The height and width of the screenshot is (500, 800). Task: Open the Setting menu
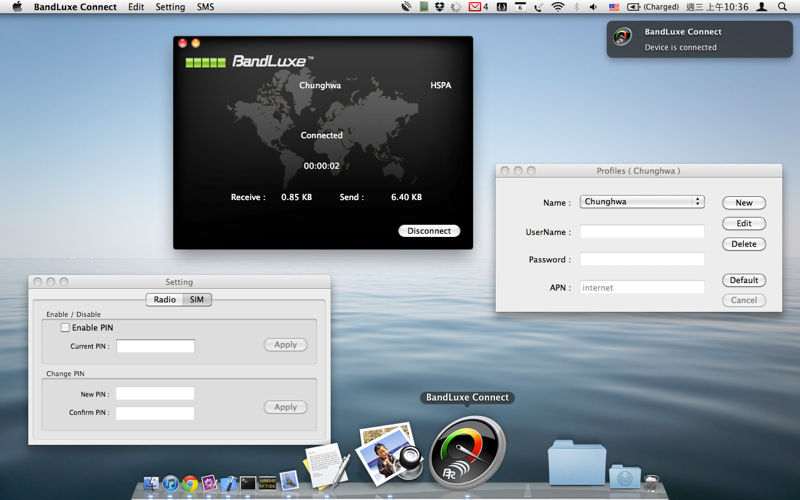170,7
